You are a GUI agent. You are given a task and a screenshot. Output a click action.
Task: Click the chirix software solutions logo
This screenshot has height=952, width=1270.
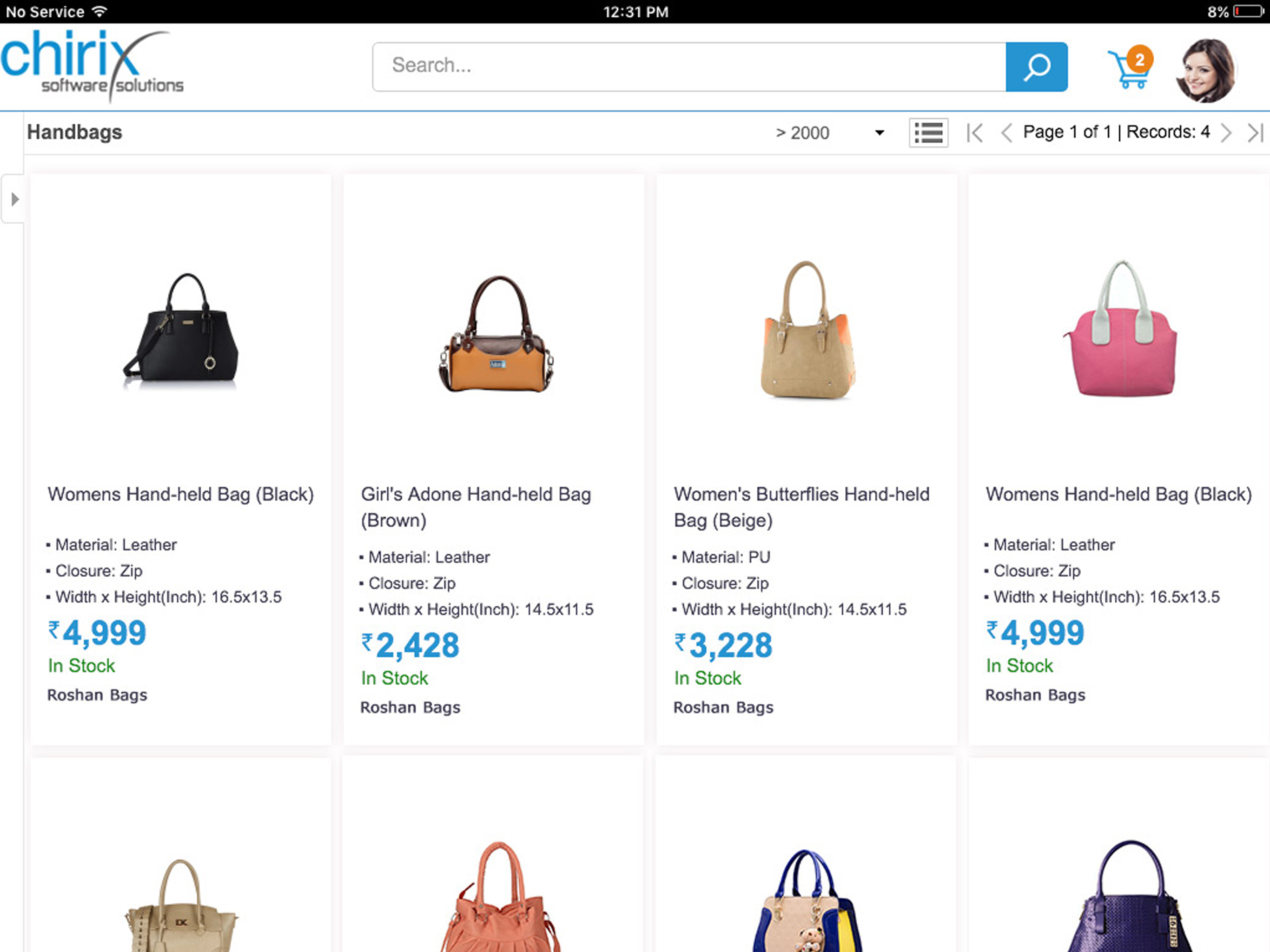pyautogui.click(x=92, y=66)
